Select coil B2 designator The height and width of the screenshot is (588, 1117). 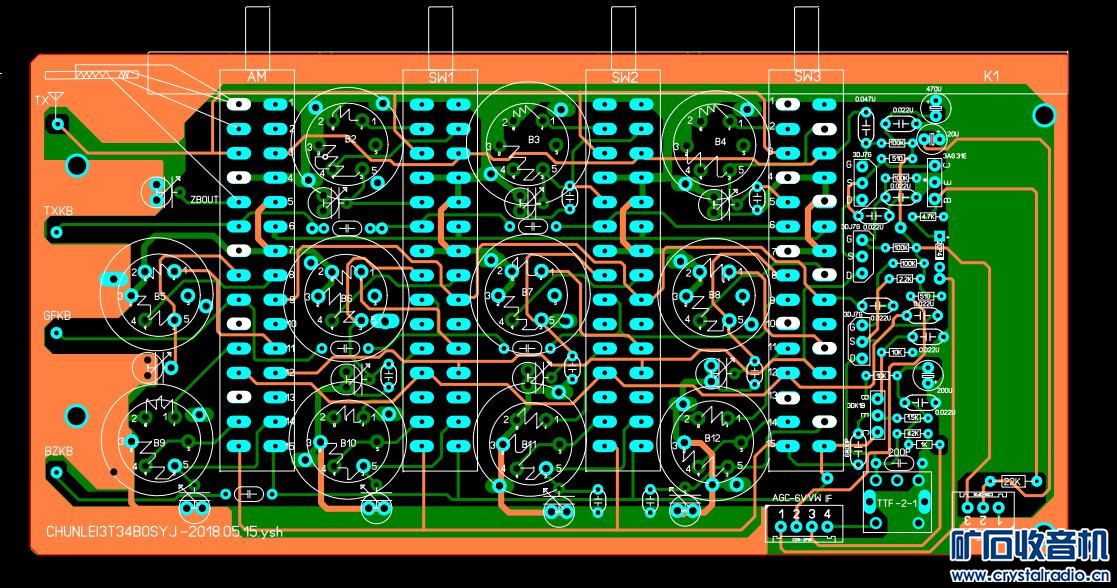coord(350,139)
